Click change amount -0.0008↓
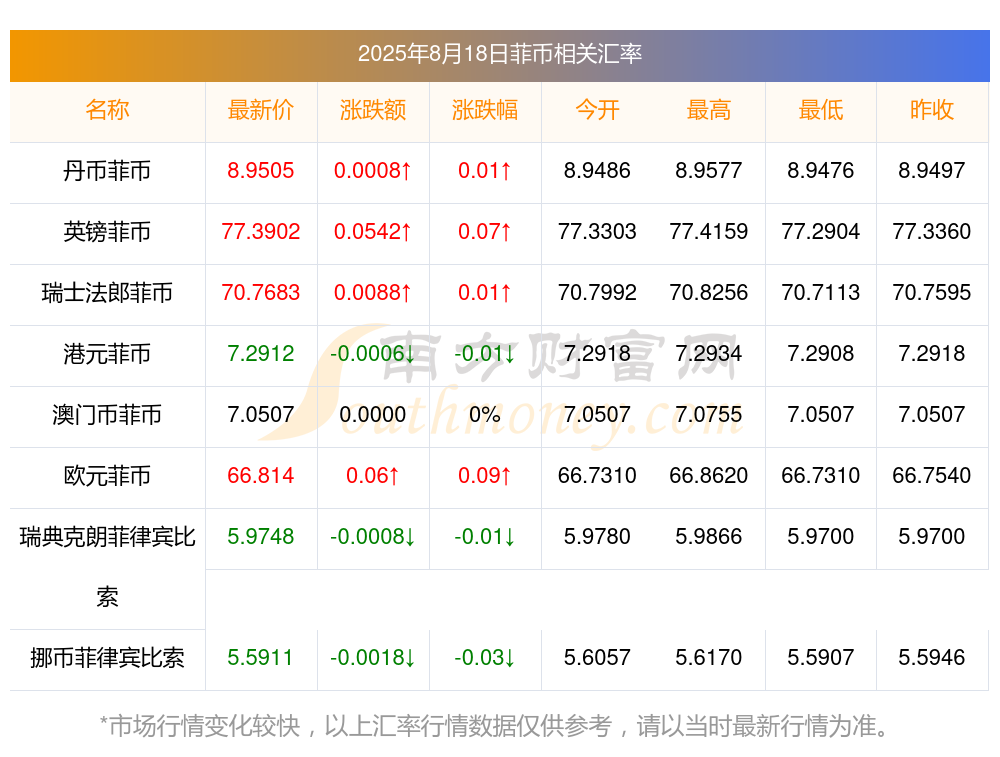The height and width of the screenshot is (757, 1000). (372, 536)
